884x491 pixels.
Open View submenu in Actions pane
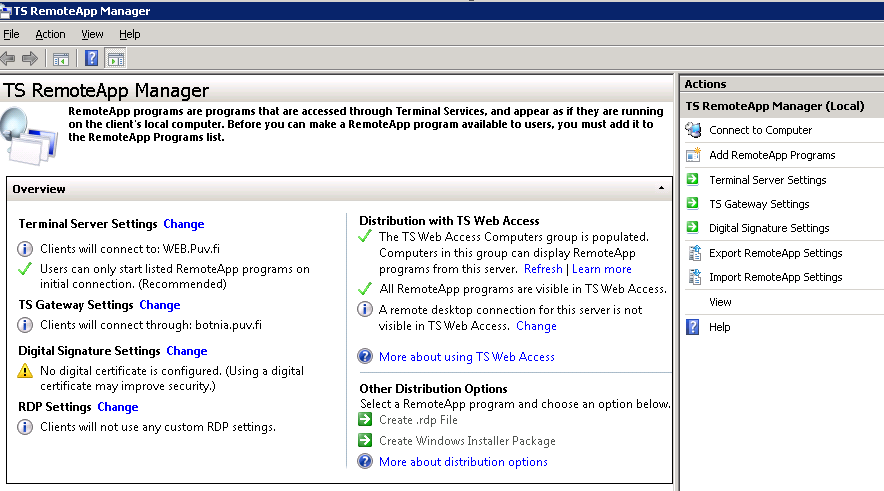tap(720, 302)
